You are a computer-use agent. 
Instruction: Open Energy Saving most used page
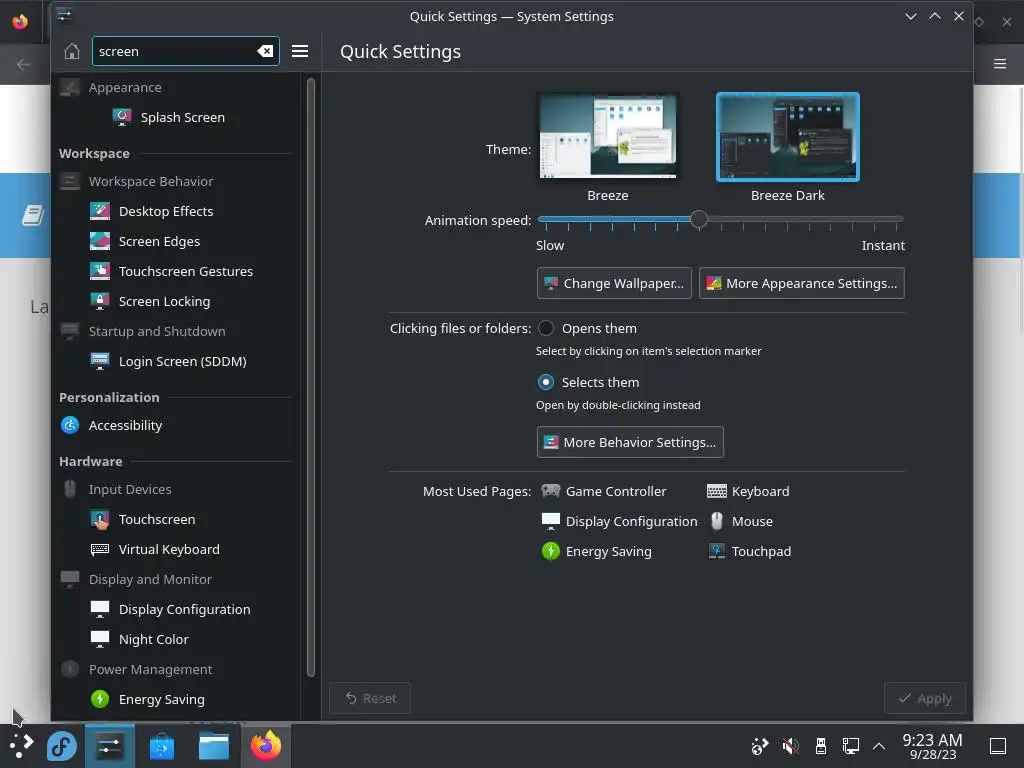pos(596,552)
